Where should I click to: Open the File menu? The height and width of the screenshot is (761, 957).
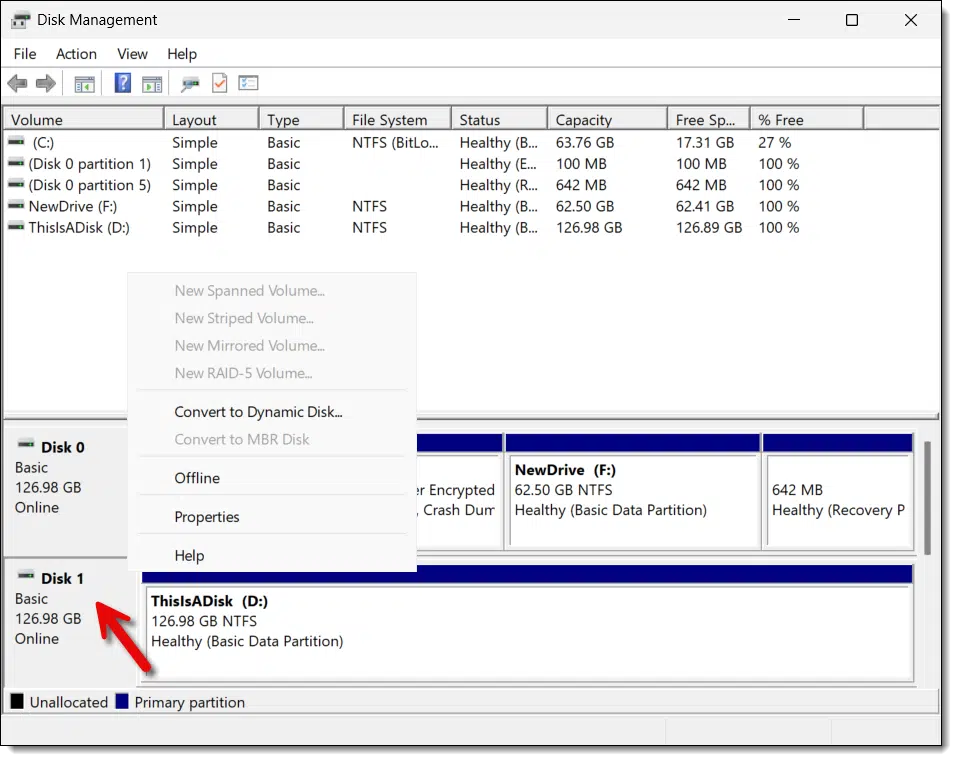point(25,54)
